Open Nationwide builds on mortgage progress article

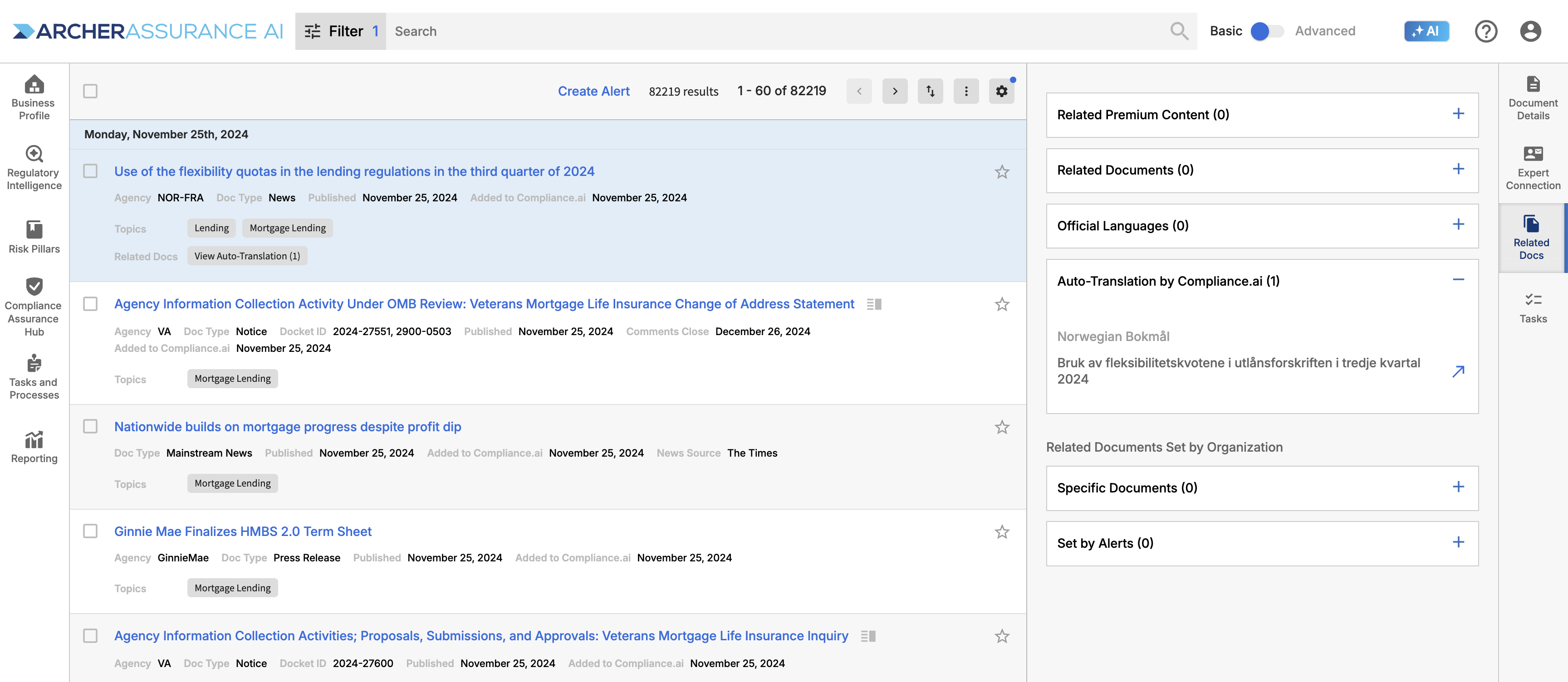(287, 427)
